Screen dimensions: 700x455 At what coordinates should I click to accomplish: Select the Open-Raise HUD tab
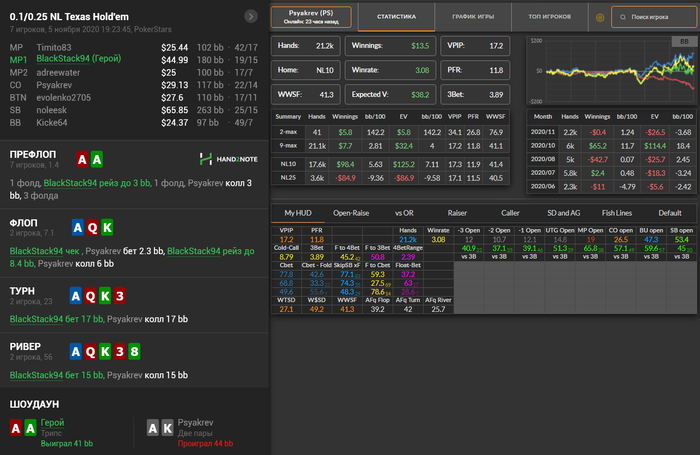point(352,213)
